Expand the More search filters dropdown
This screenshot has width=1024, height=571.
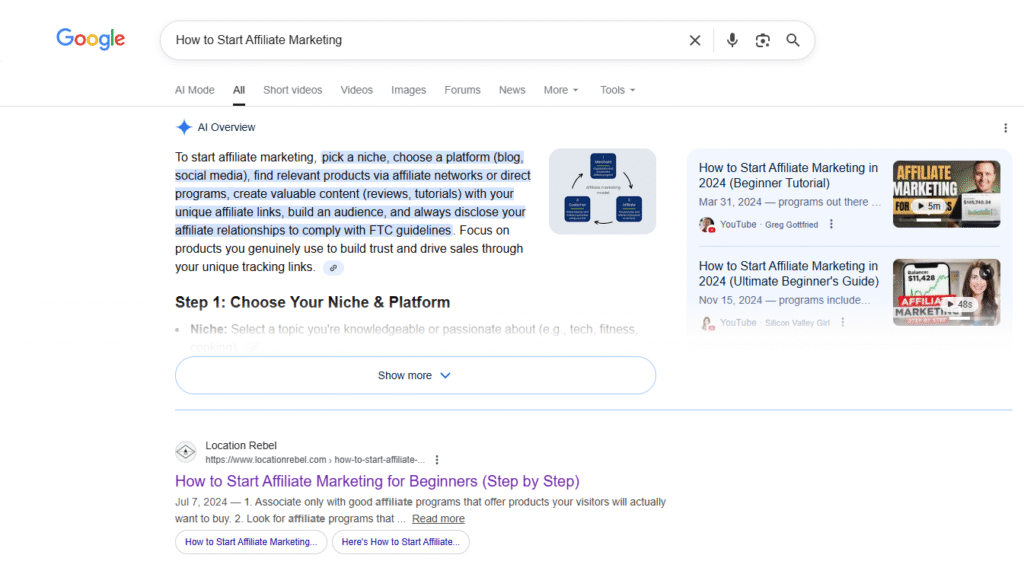click(x=561, y=90)
